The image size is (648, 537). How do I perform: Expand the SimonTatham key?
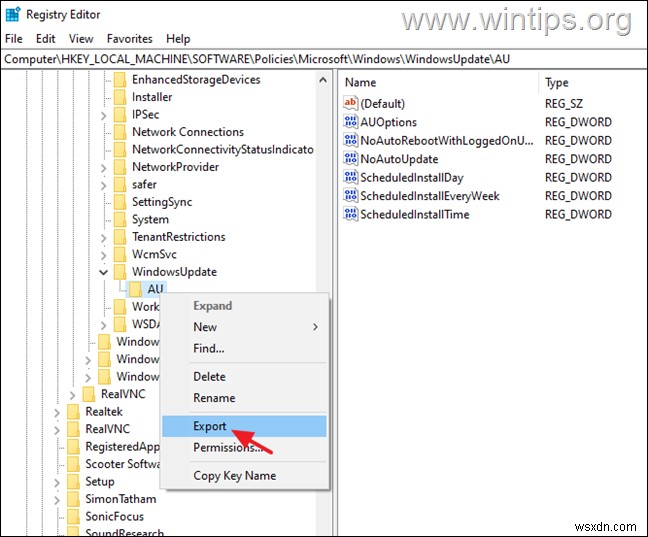(57, 500)
